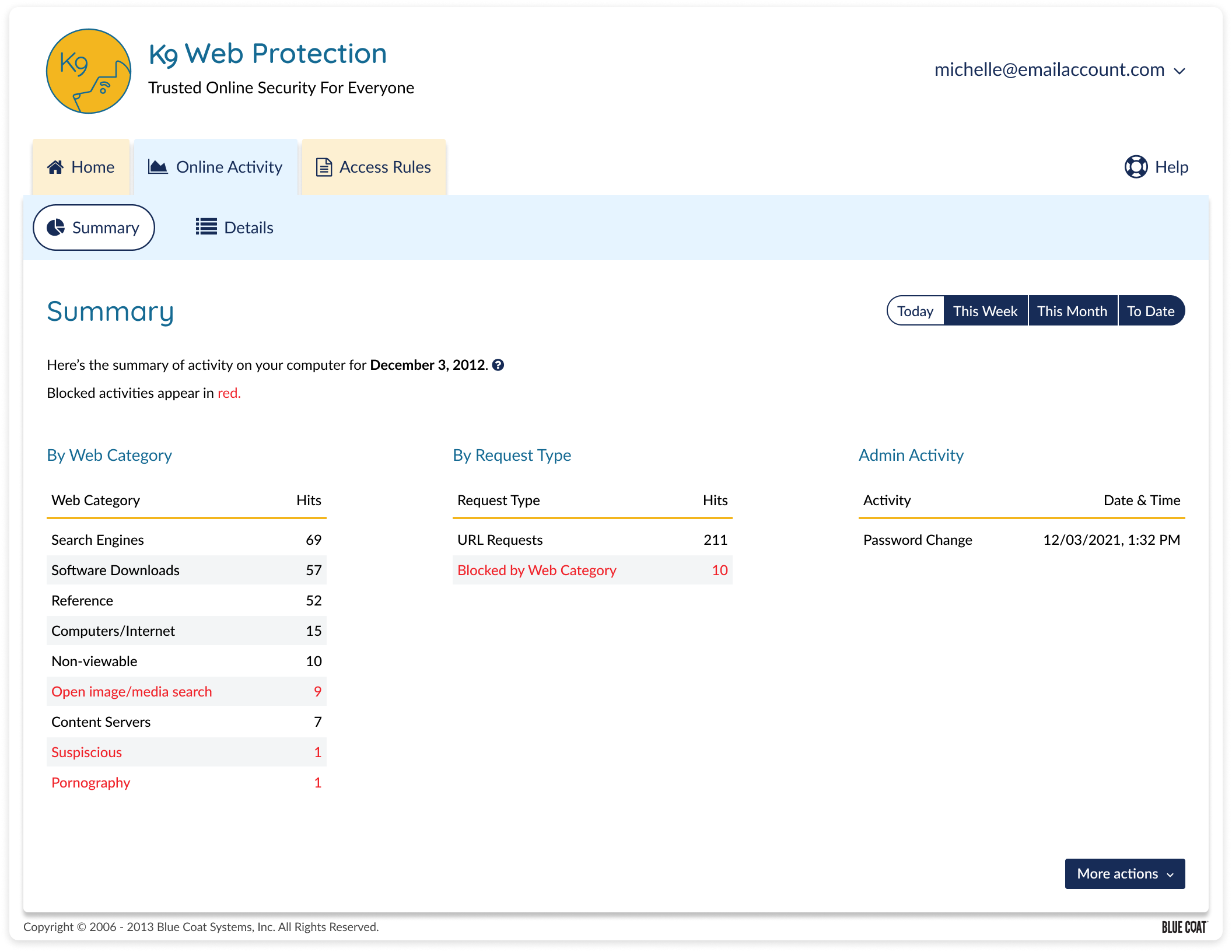Click the Details list icon
This screenshot has height=952, width=1232.
pyautogui.click(x=206, y=227)
